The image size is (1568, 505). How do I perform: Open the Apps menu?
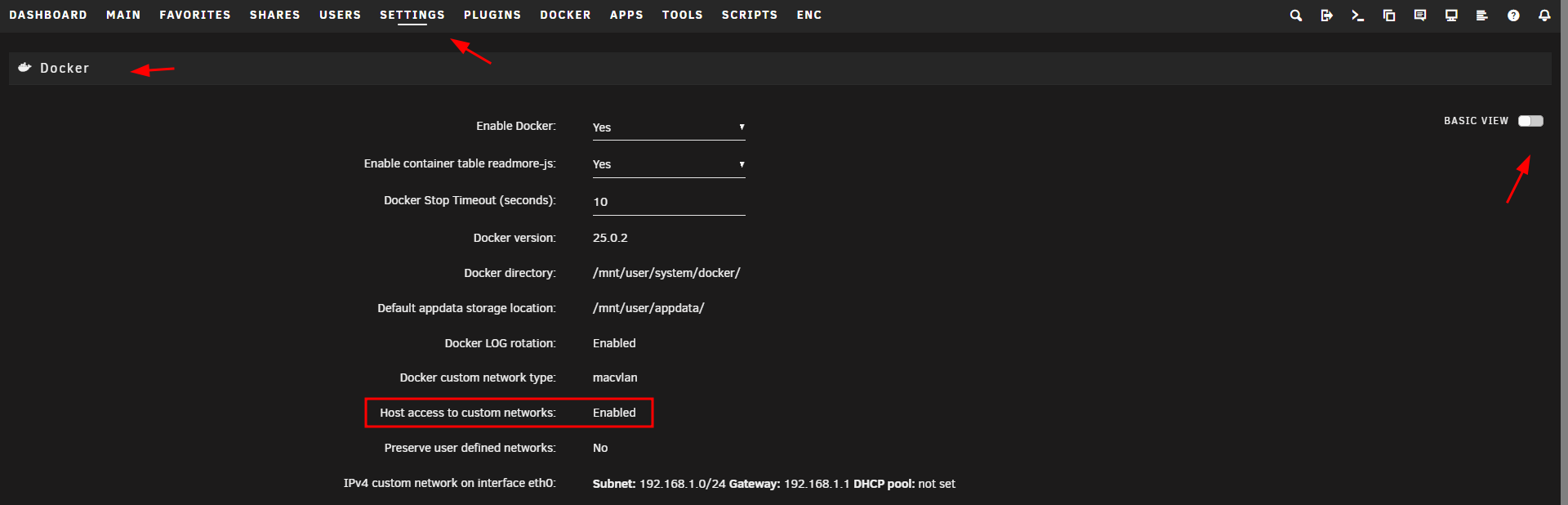tap(626, 15)
